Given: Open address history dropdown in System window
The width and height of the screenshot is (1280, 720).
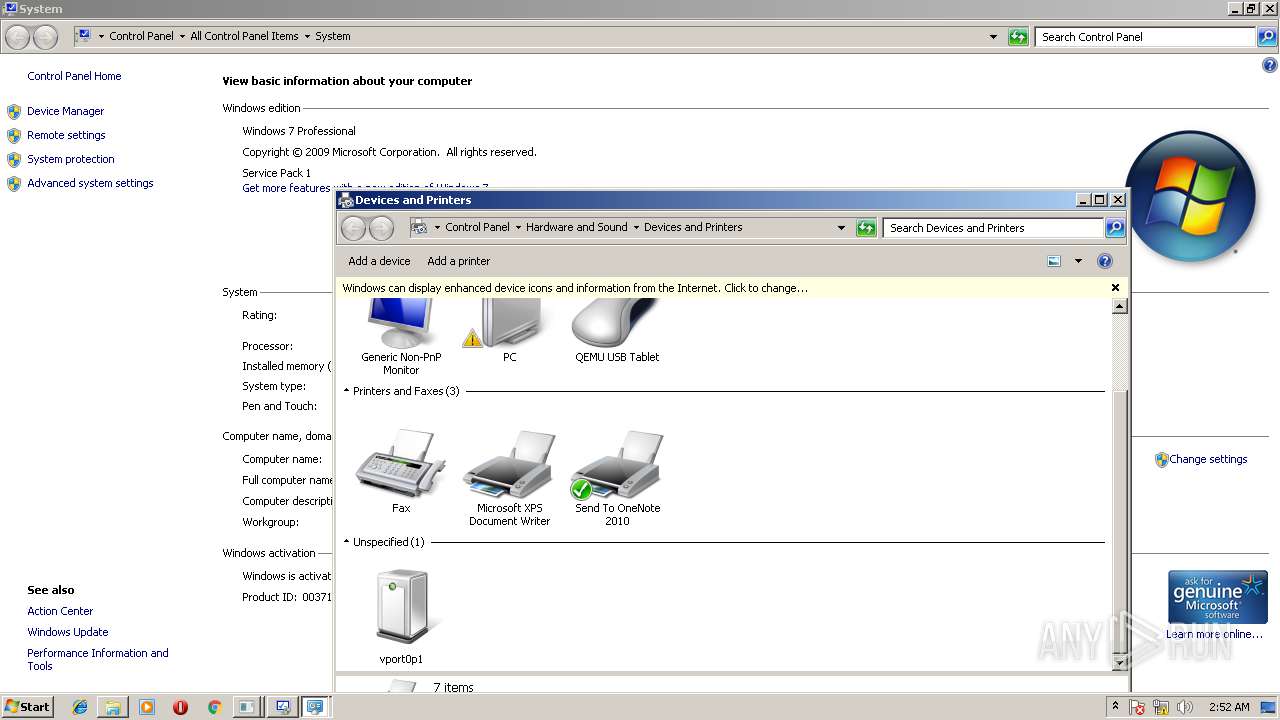Looking at the screenshot, I should point(993,37).
